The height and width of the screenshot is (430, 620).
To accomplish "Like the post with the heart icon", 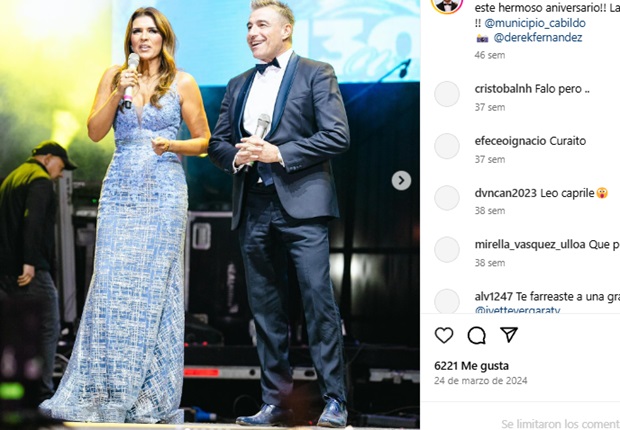I will pyautogui.click(x=444, y=335).
